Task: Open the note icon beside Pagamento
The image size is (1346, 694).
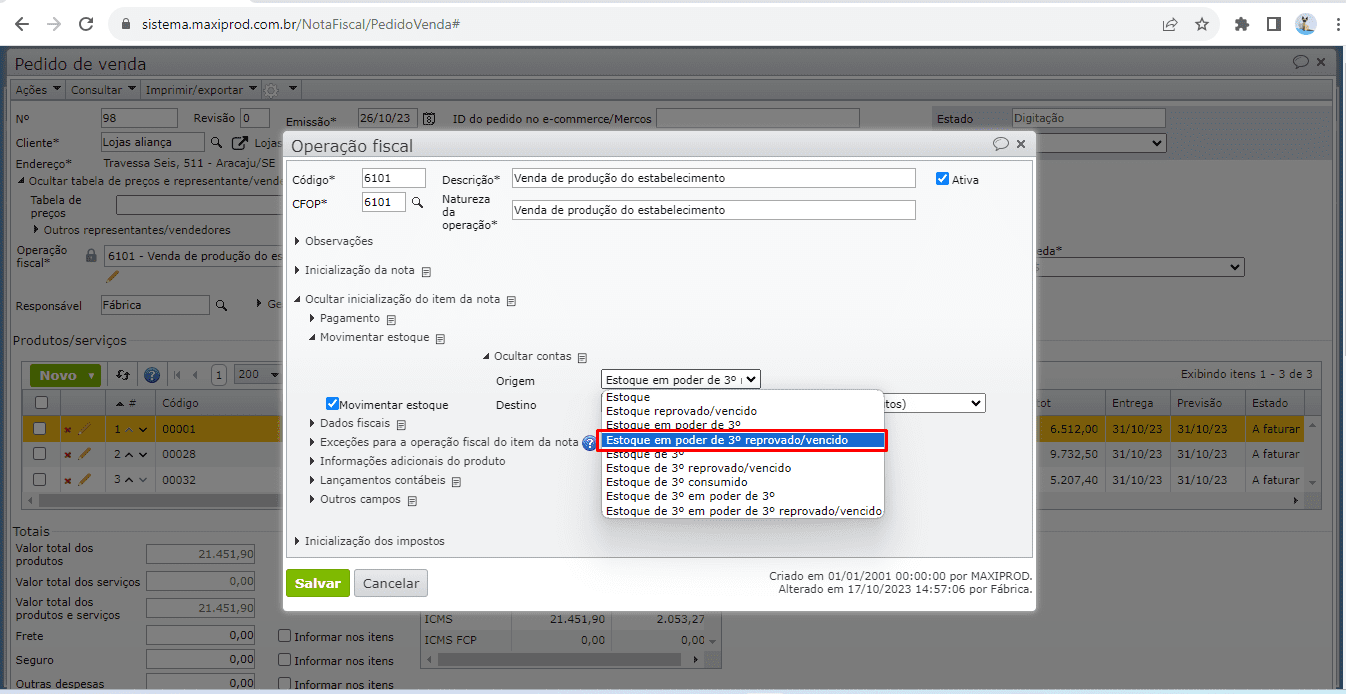Action: click(x=391, y=319)
